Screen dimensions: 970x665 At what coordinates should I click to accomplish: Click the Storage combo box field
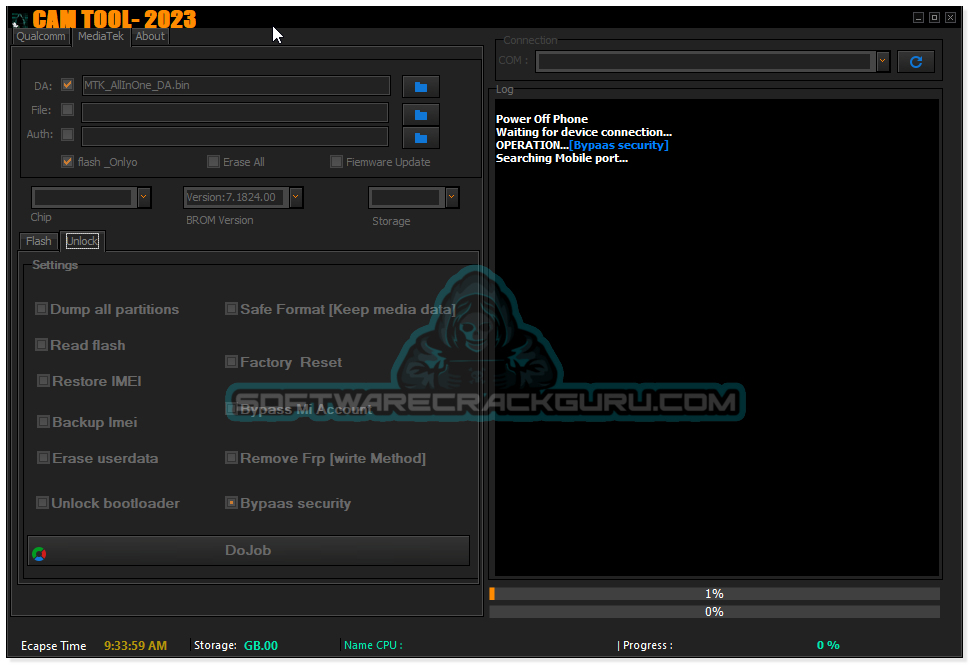[406, 197]
